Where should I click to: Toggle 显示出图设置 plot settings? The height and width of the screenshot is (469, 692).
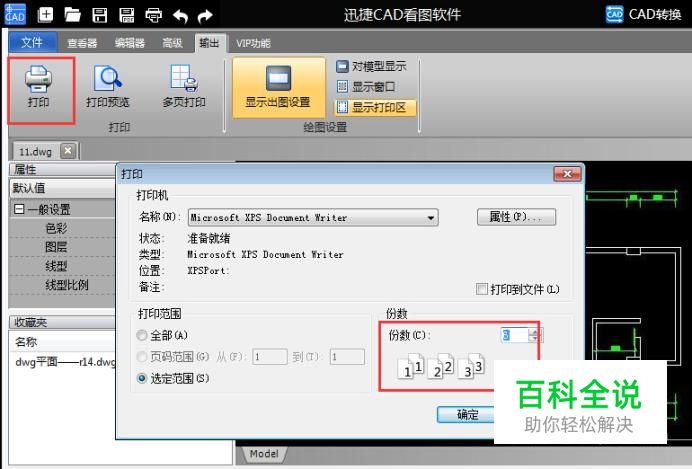(278, 88)
